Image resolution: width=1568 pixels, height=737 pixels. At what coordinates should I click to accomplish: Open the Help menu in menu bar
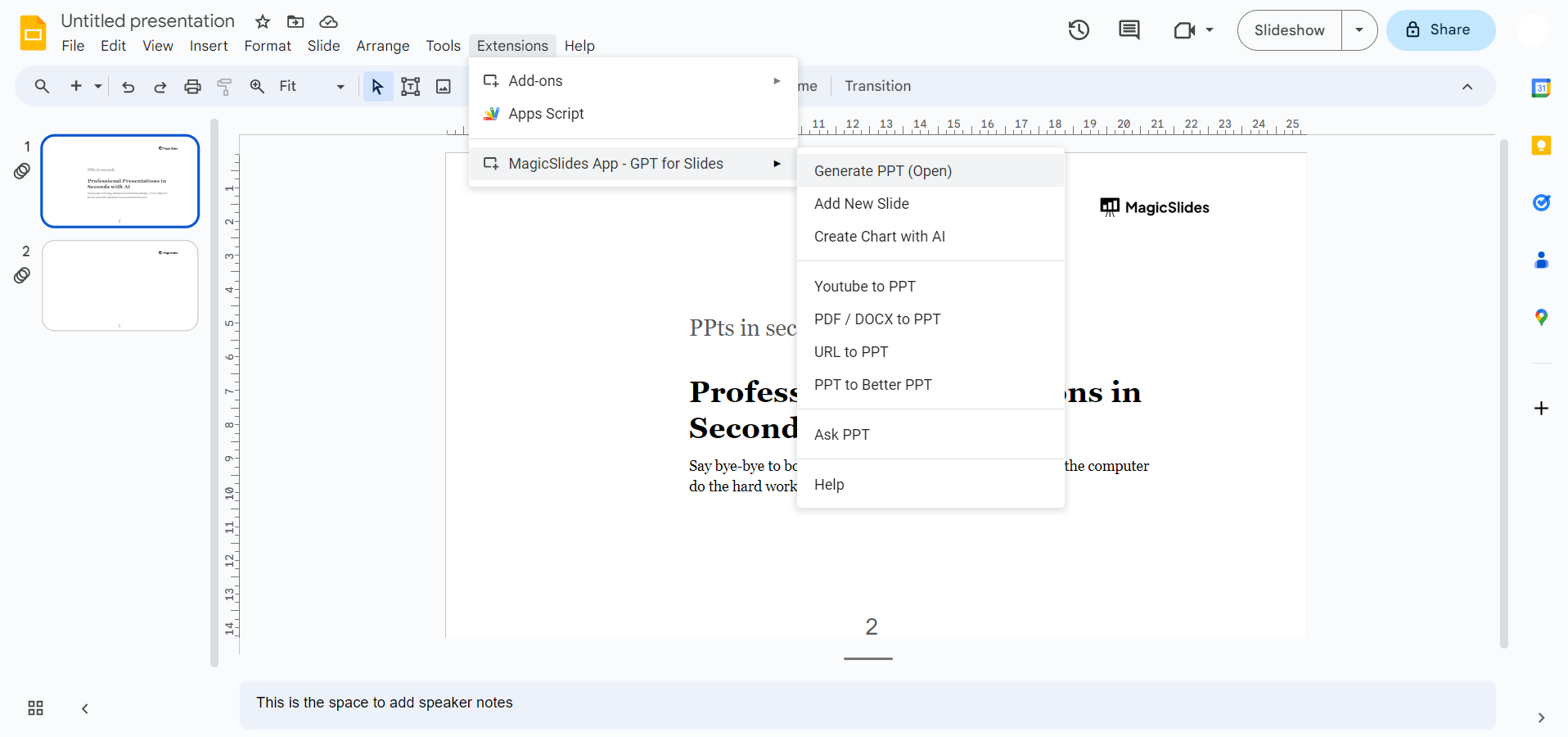point(579,46)
